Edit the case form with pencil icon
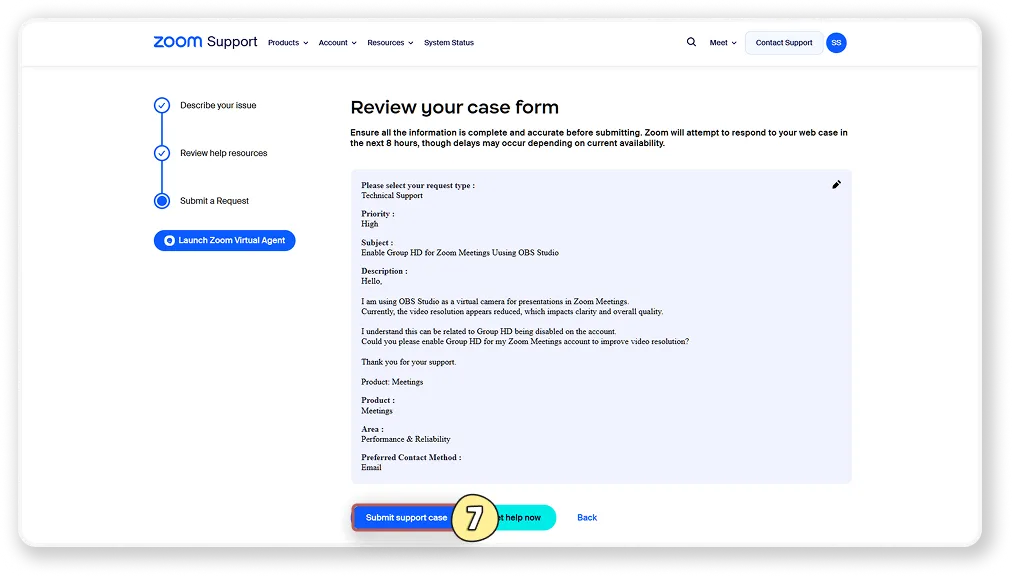Screen dimensions: 1012x577 (836, 185)
